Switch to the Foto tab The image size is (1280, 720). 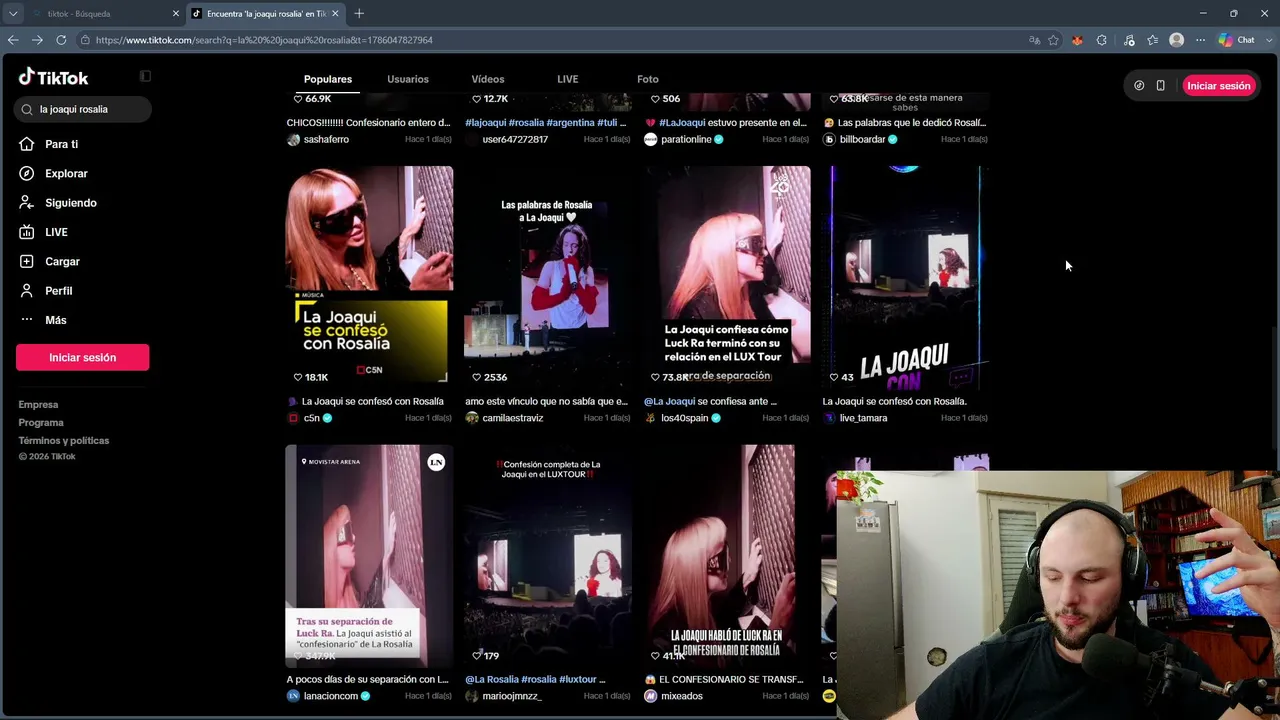coord(648,79)
